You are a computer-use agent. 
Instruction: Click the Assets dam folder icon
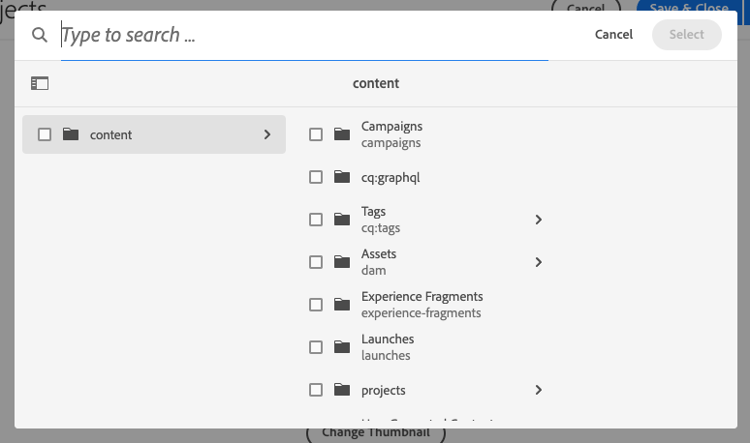click(x=343, y=262)
